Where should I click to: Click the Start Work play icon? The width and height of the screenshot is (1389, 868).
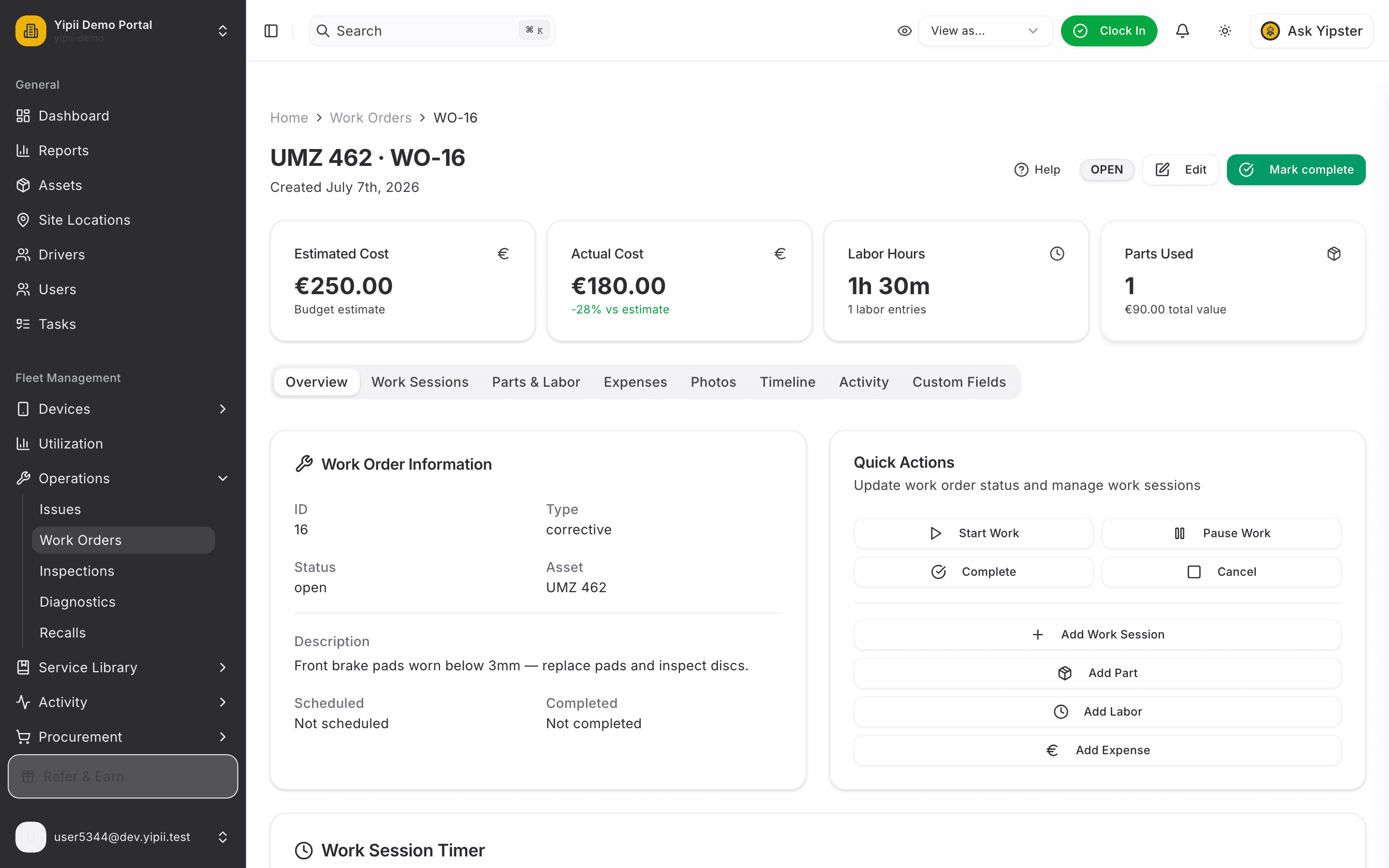(x=936, y=533)
